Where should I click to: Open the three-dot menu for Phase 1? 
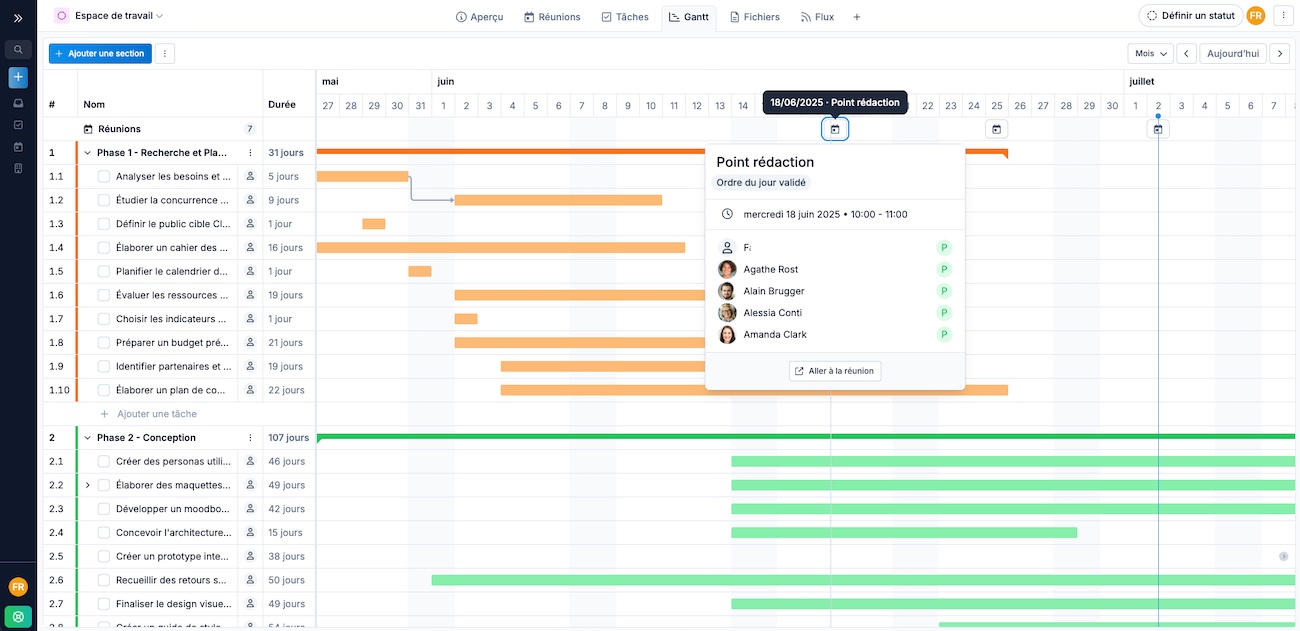[x=250, y=153]
